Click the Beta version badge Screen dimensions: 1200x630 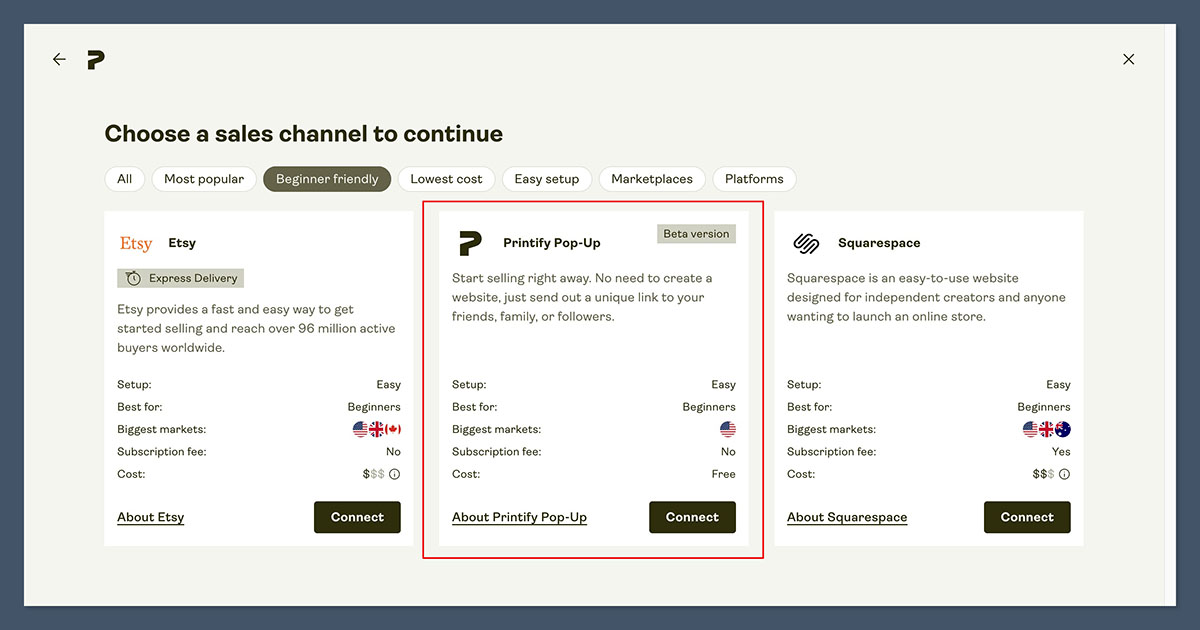[x=696, y=234]
